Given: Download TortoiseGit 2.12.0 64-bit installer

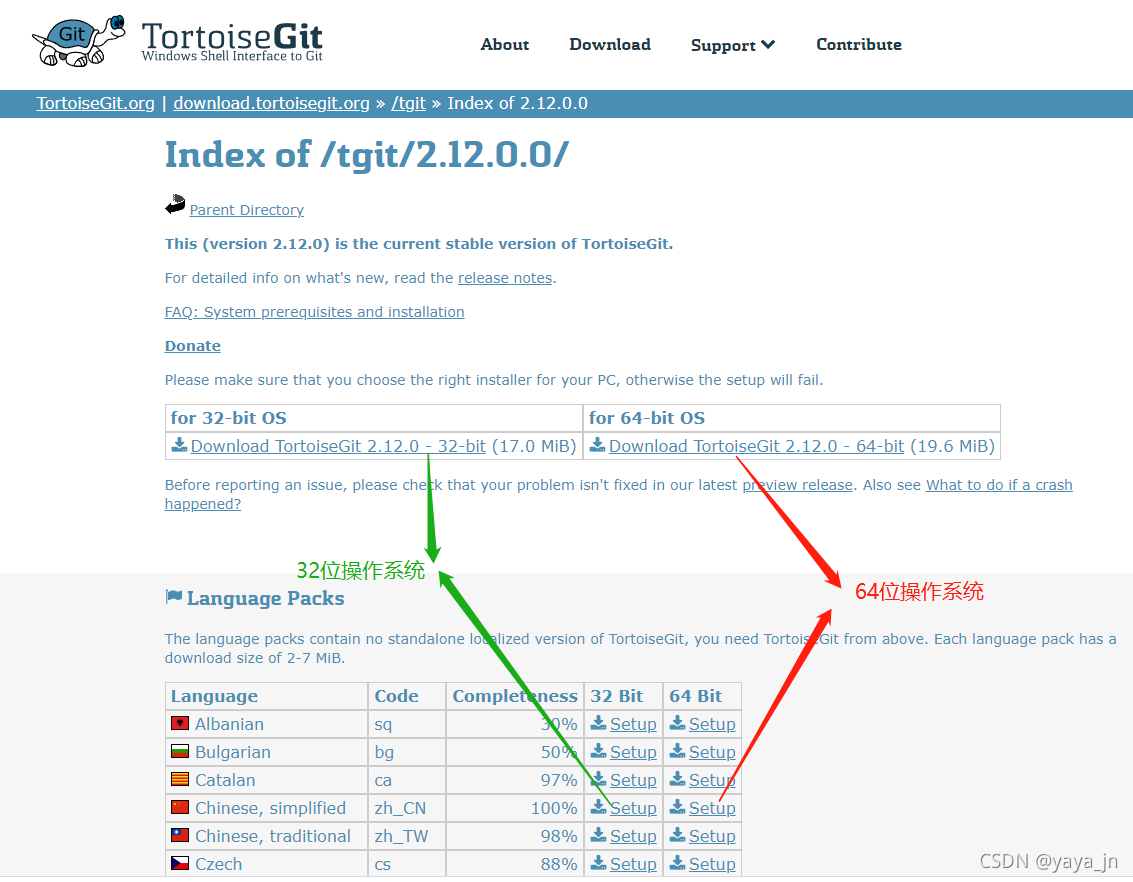Looking at the screenshot, I should (x=757, y=446).
